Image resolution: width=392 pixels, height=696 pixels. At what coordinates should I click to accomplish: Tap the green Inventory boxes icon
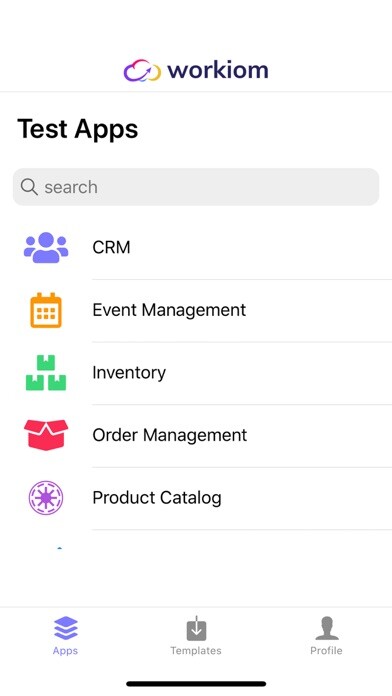pos(46,372)
